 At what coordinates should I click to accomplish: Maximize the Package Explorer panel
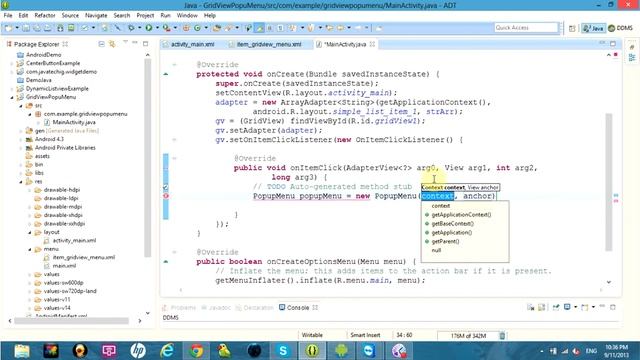(x=145, y=43)
